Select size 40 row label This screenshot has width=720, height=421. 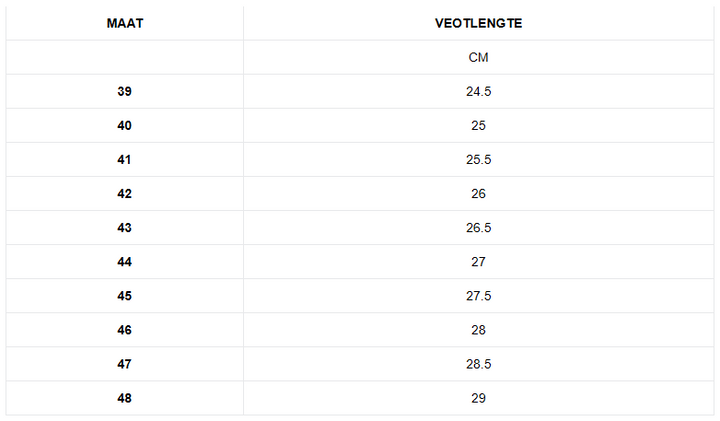point(124,125)
